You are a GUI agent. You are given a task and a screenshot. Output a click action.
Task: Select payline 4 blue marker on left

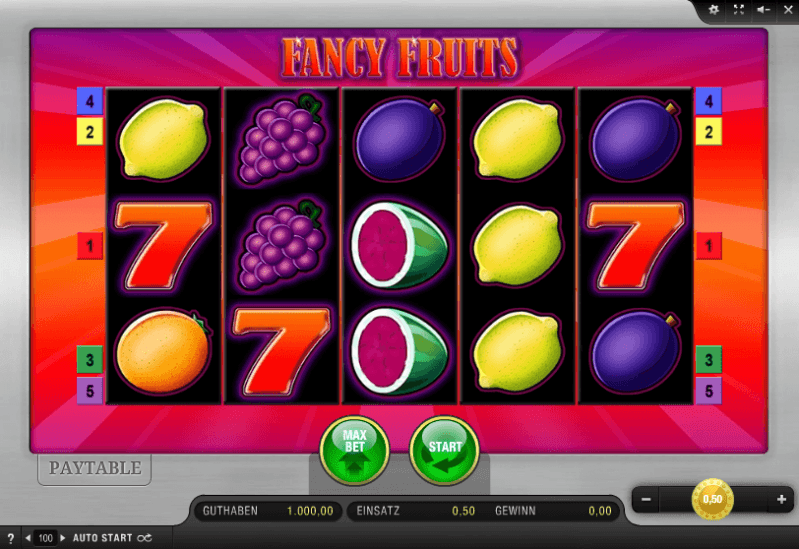click(90, 101)
